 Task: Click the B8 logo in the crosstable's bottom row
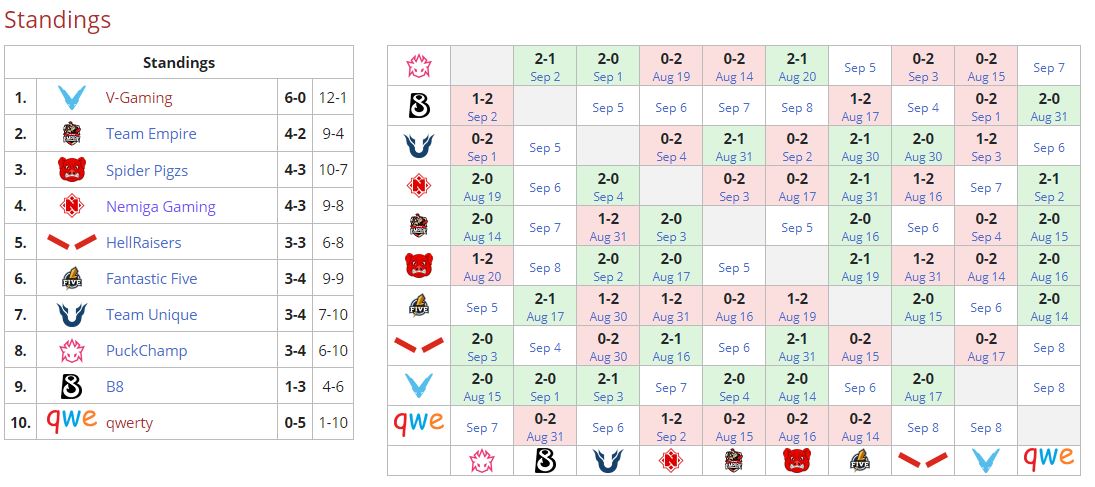545,460
